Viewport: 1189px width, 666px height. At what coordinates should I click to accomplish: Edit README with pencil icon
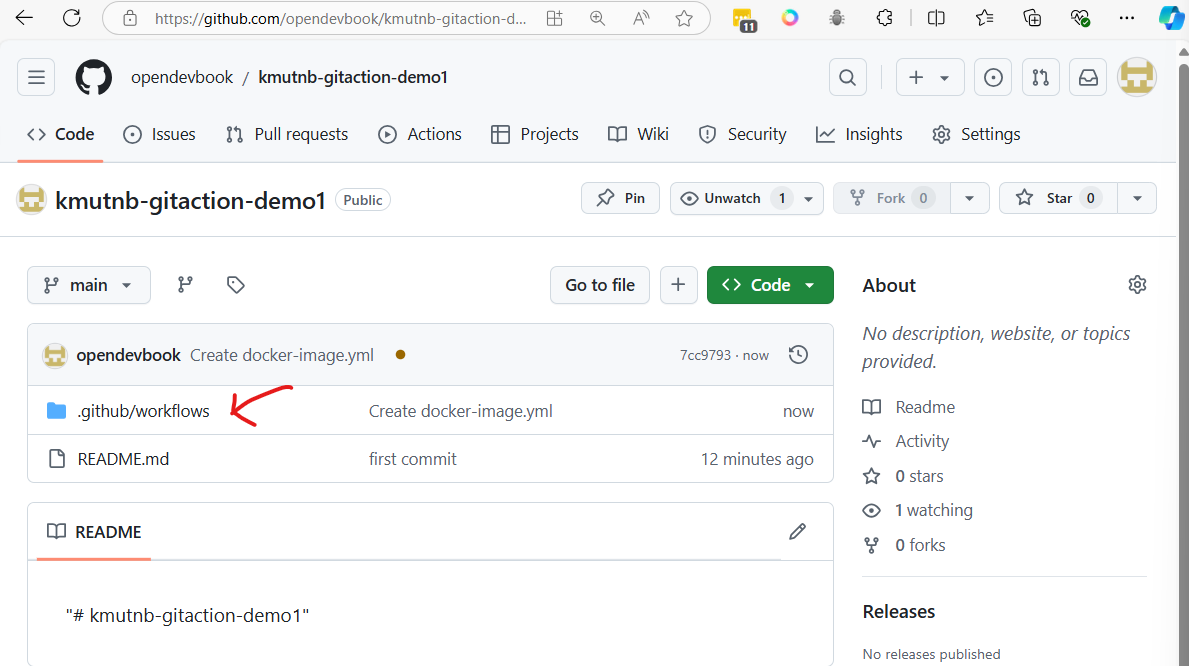click(797, 532)
